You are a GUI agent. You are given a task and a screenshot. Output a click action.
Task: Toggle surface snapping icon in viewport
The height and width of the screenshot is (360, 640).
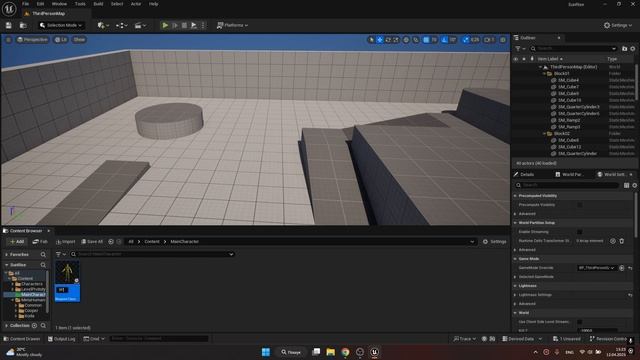click(416, 40)
